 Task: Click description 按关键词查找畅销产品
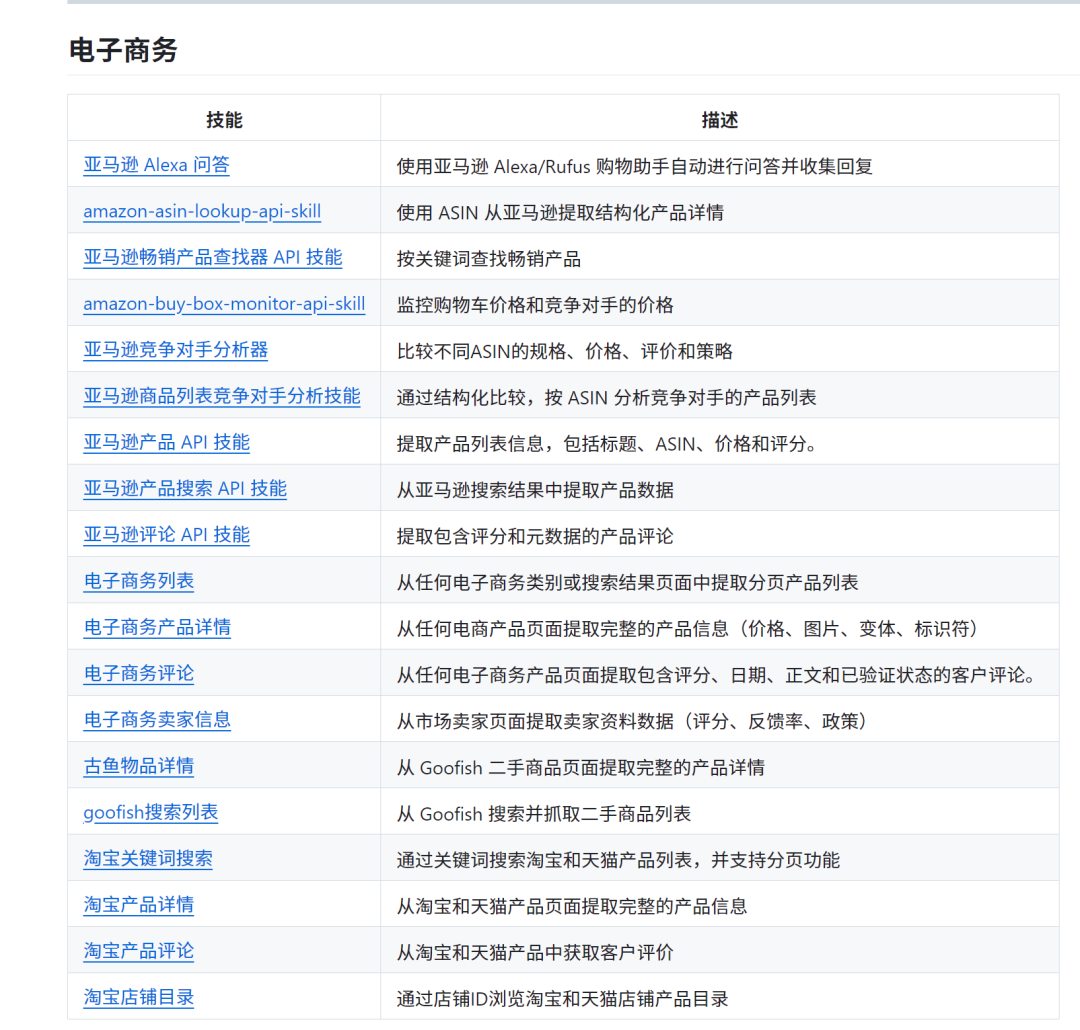pyautogui.click(x=488, y=258)
